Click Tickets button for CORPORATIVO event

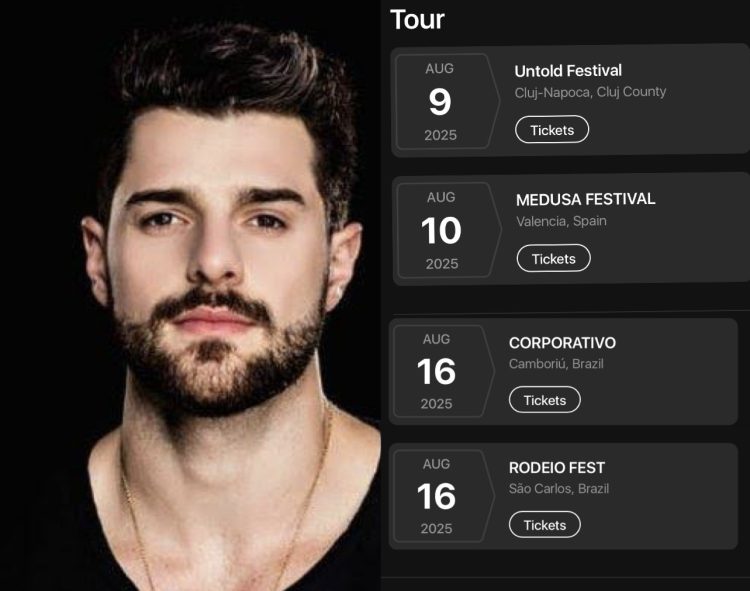pyautogui.click(x=545, y=400)
